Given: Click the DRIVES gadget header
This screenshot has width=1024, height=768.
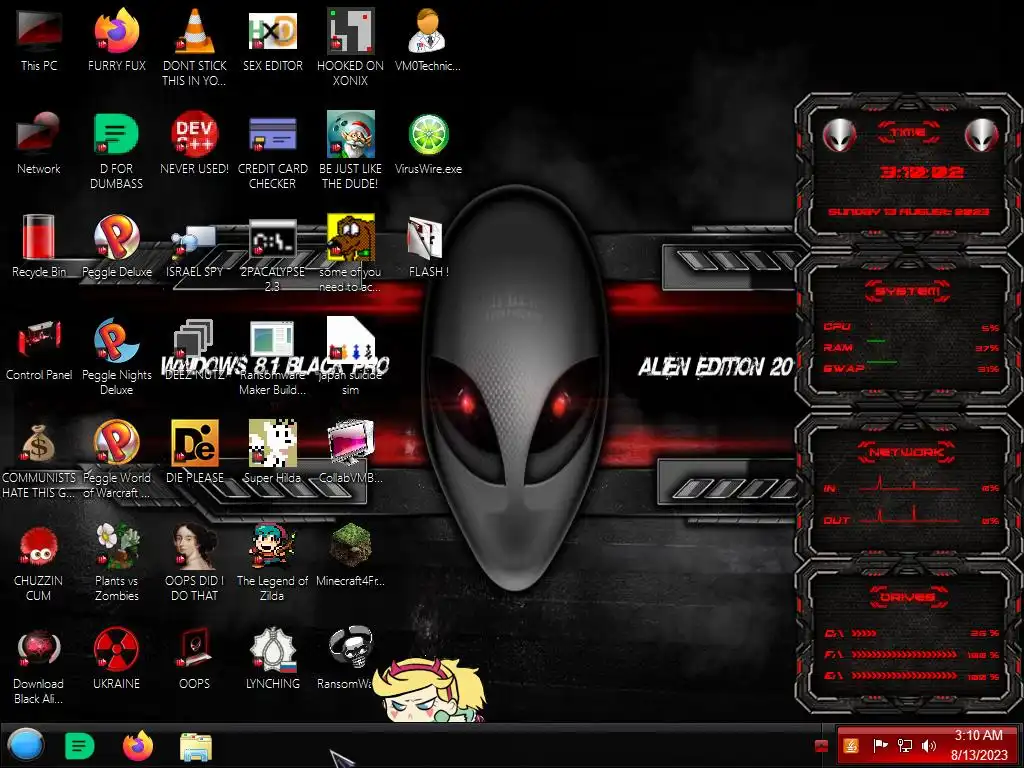Looking at the screenshot, I should 908,596.
